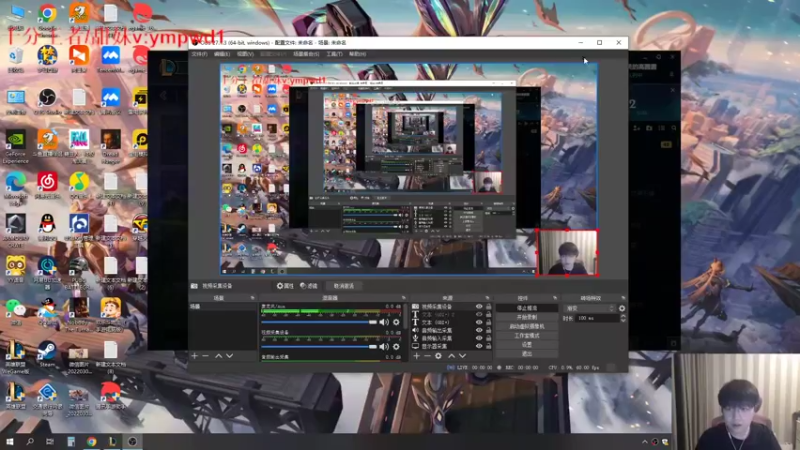Open 编辑(E) menu in OBS
This screenshot has height=450, width=800.
tap(222, 54)
